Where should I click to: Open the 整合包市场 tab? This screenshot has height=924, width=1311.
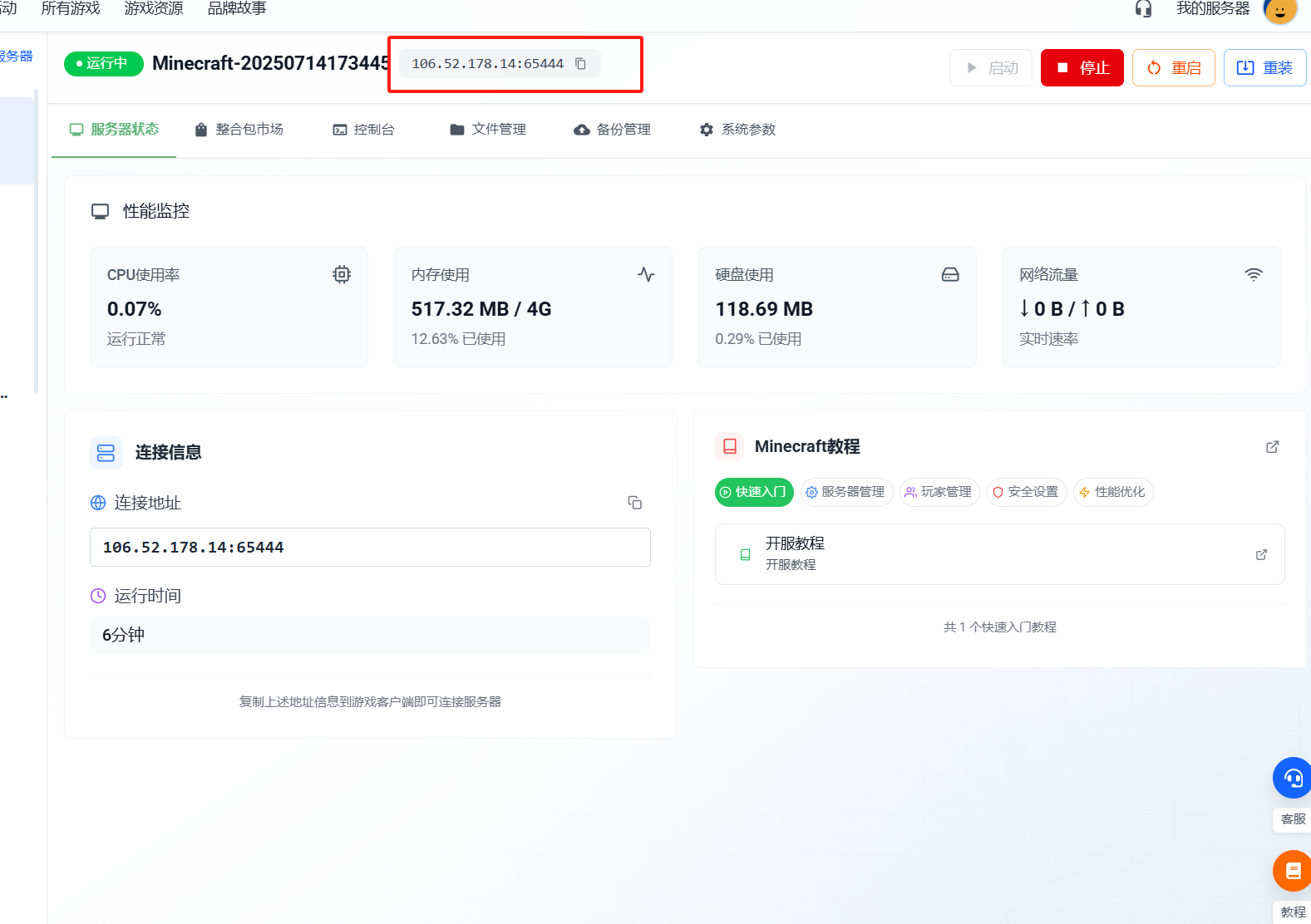click(239, 130)
